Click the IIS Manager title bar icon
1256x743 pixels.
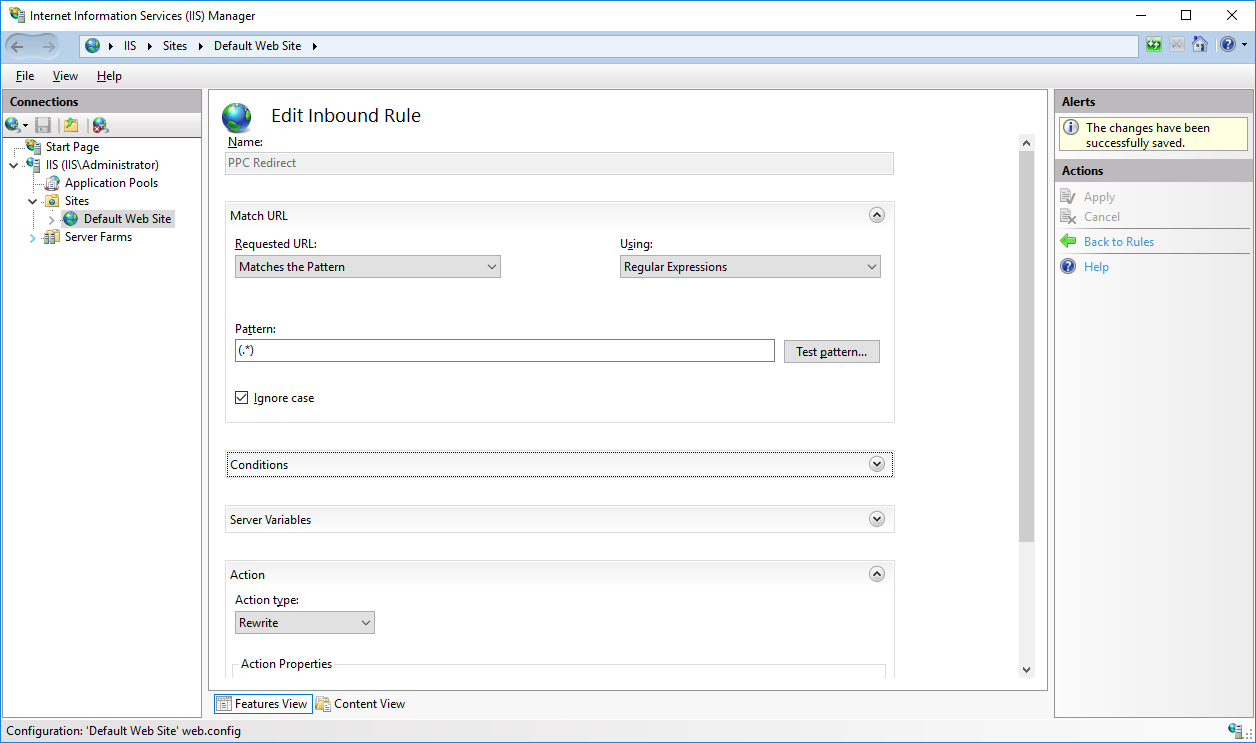click(x=17, y=15)
